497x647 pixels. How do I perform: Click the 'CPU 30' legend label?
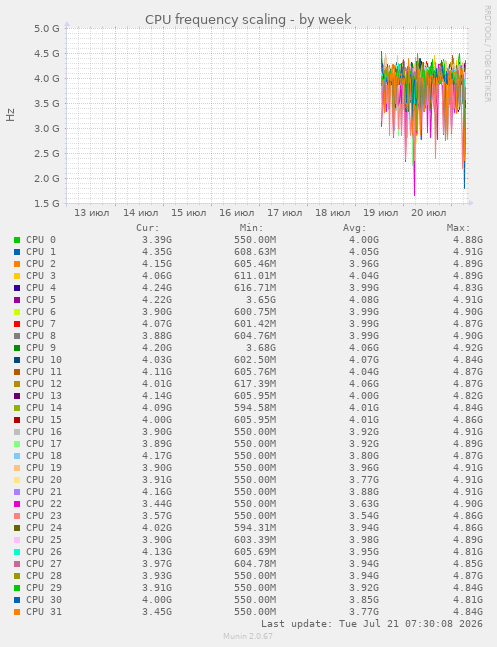44,599
